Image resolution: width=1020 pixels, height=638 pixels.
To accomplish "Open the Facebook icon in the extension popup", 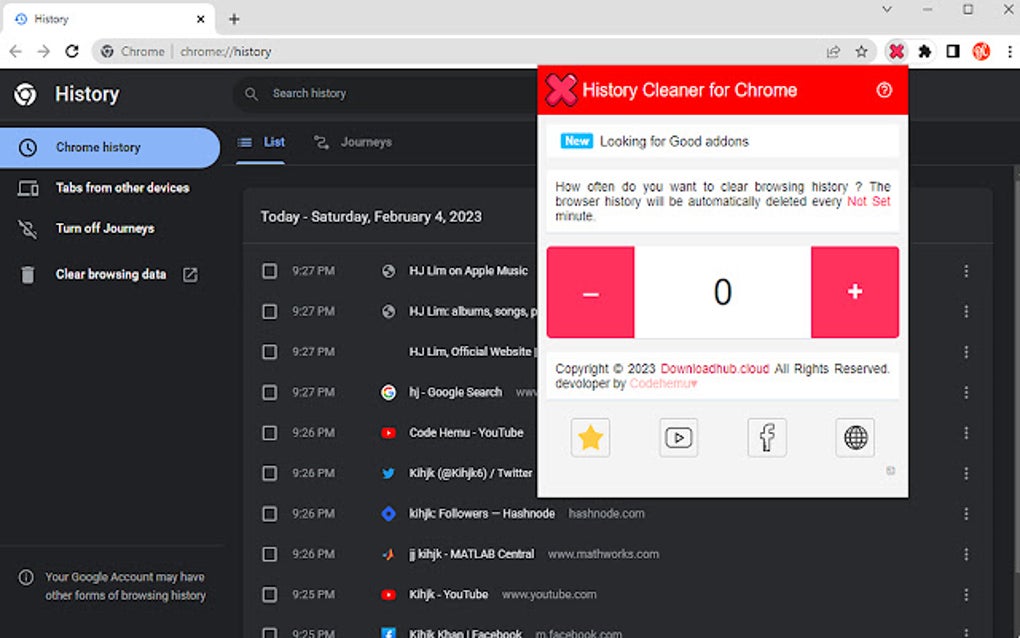I will (x=766, y=437).
